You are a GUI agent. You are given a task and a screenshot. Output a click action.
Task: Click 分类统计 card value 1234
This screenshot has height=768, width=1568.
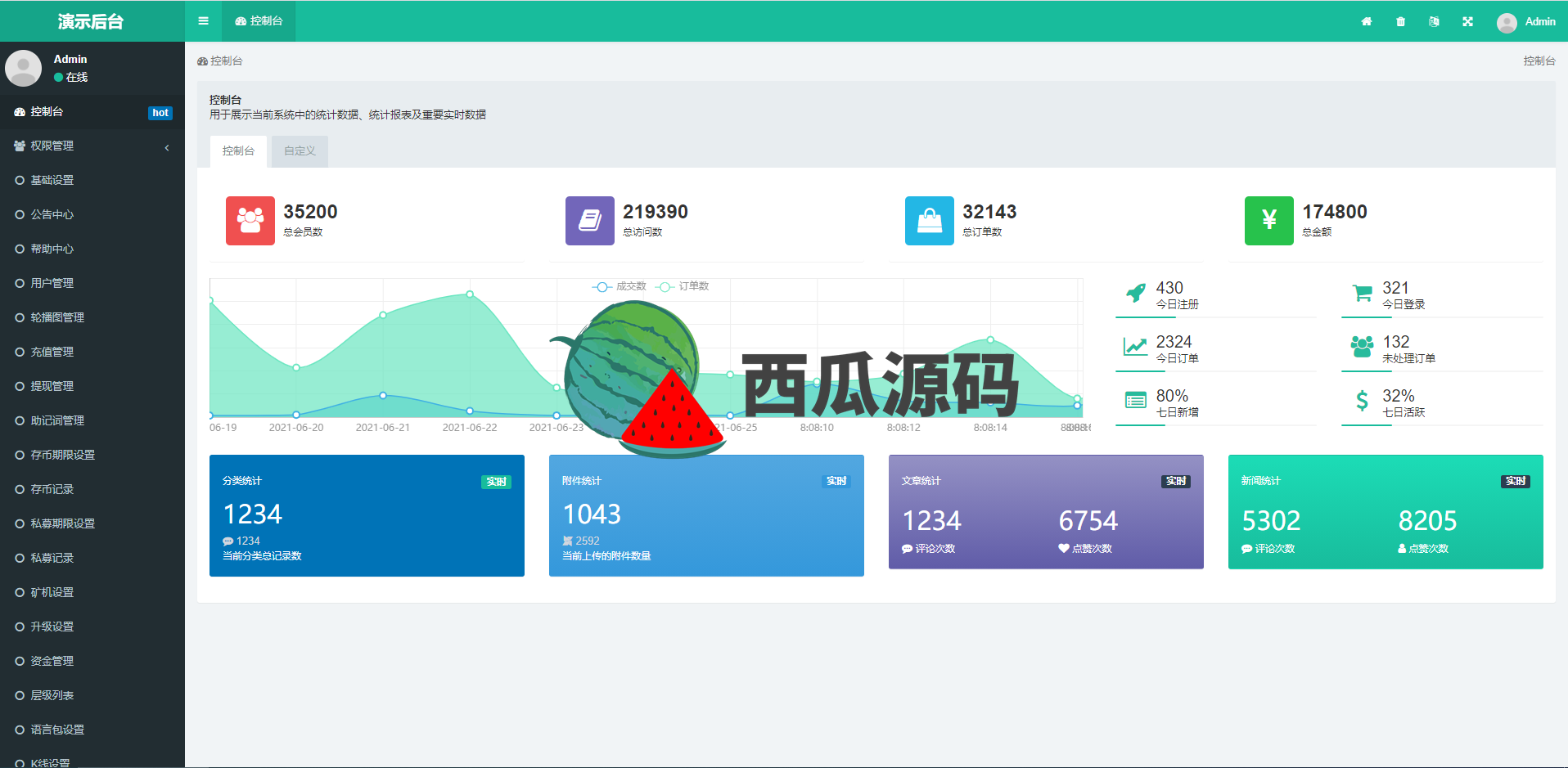[x=253, y=514]
